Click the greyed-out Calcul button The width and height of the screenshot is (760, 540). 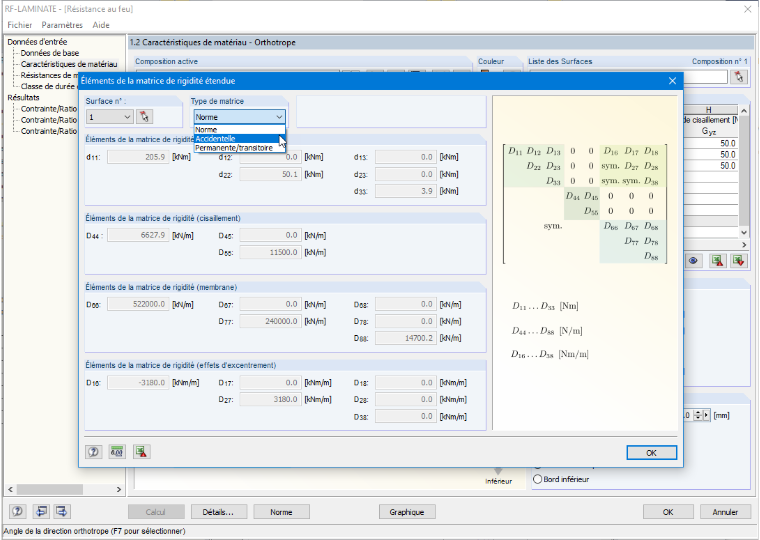click(156, 512)
